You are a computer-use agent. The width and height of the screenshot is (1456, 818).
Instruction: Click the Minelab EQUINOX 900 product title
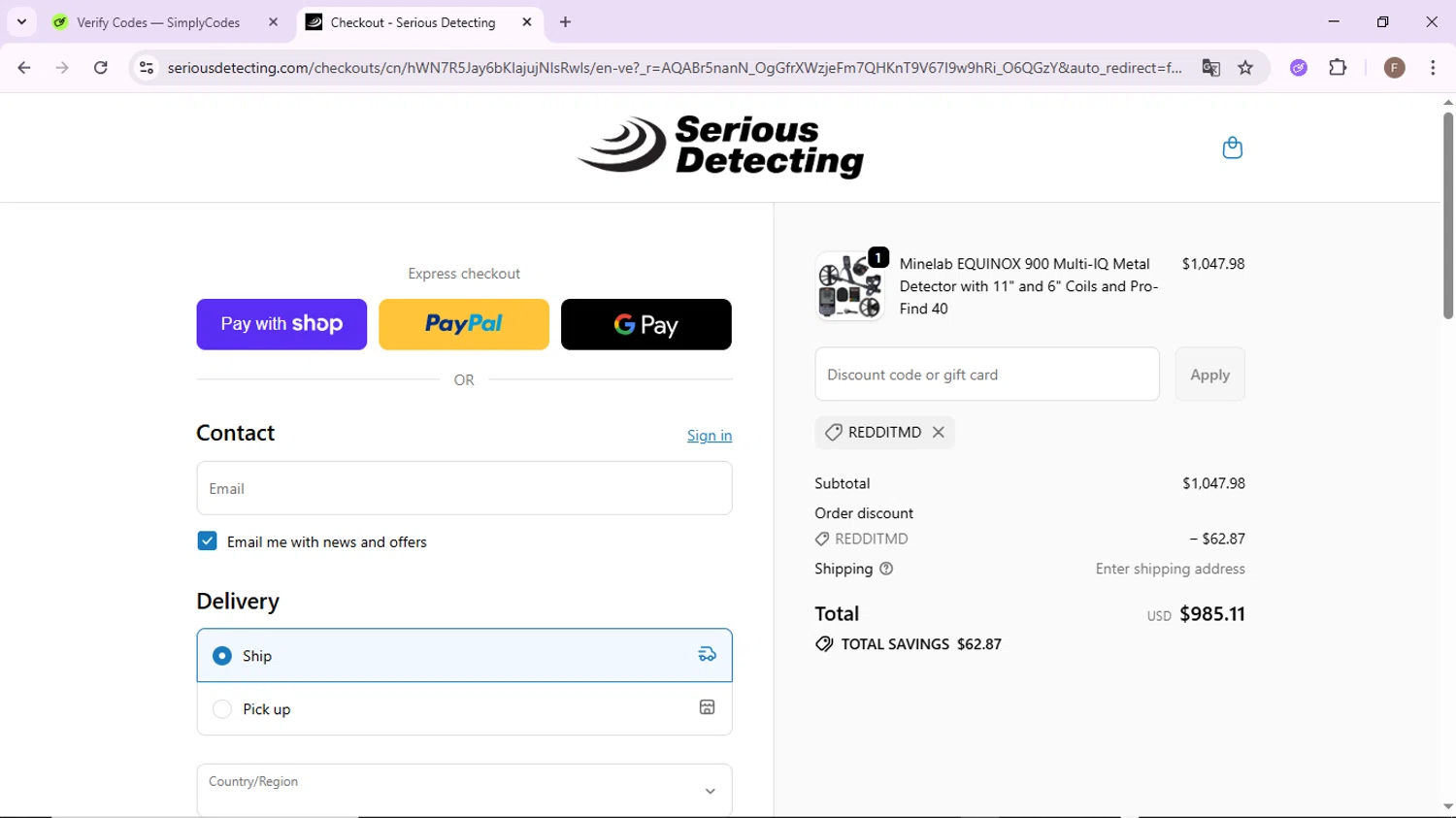click(x=1029, y=286)
